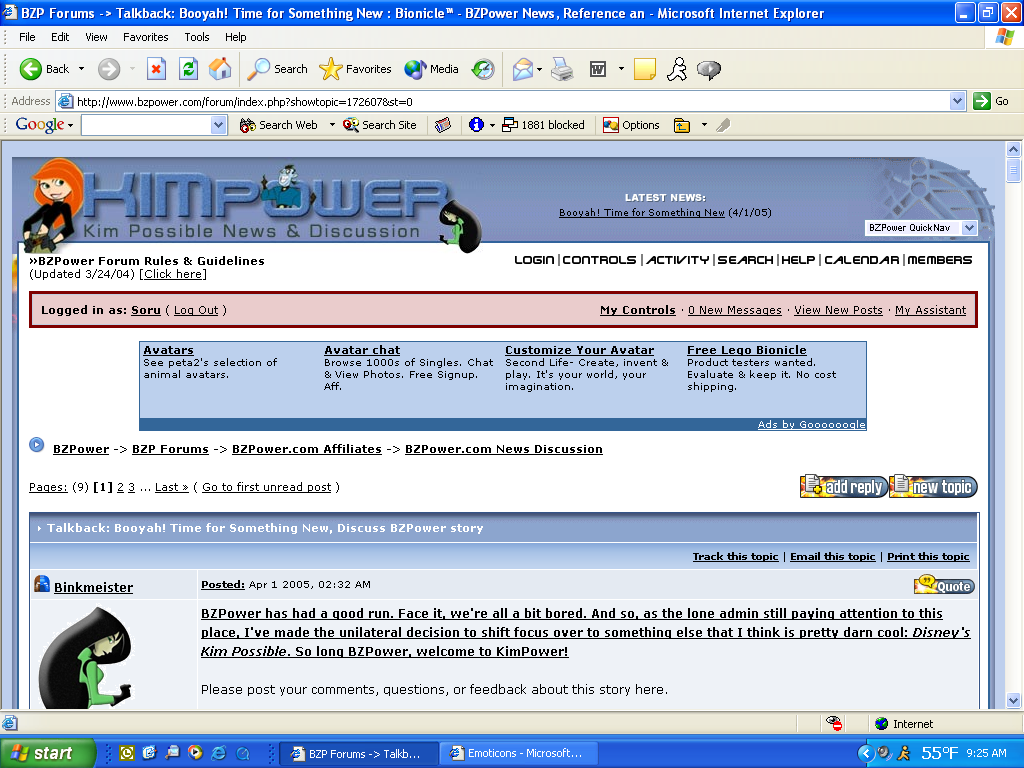The height and width of the screenshot is (768, 1024).
Task: Open the Favorites star button
Action: (x=355, y=69)
